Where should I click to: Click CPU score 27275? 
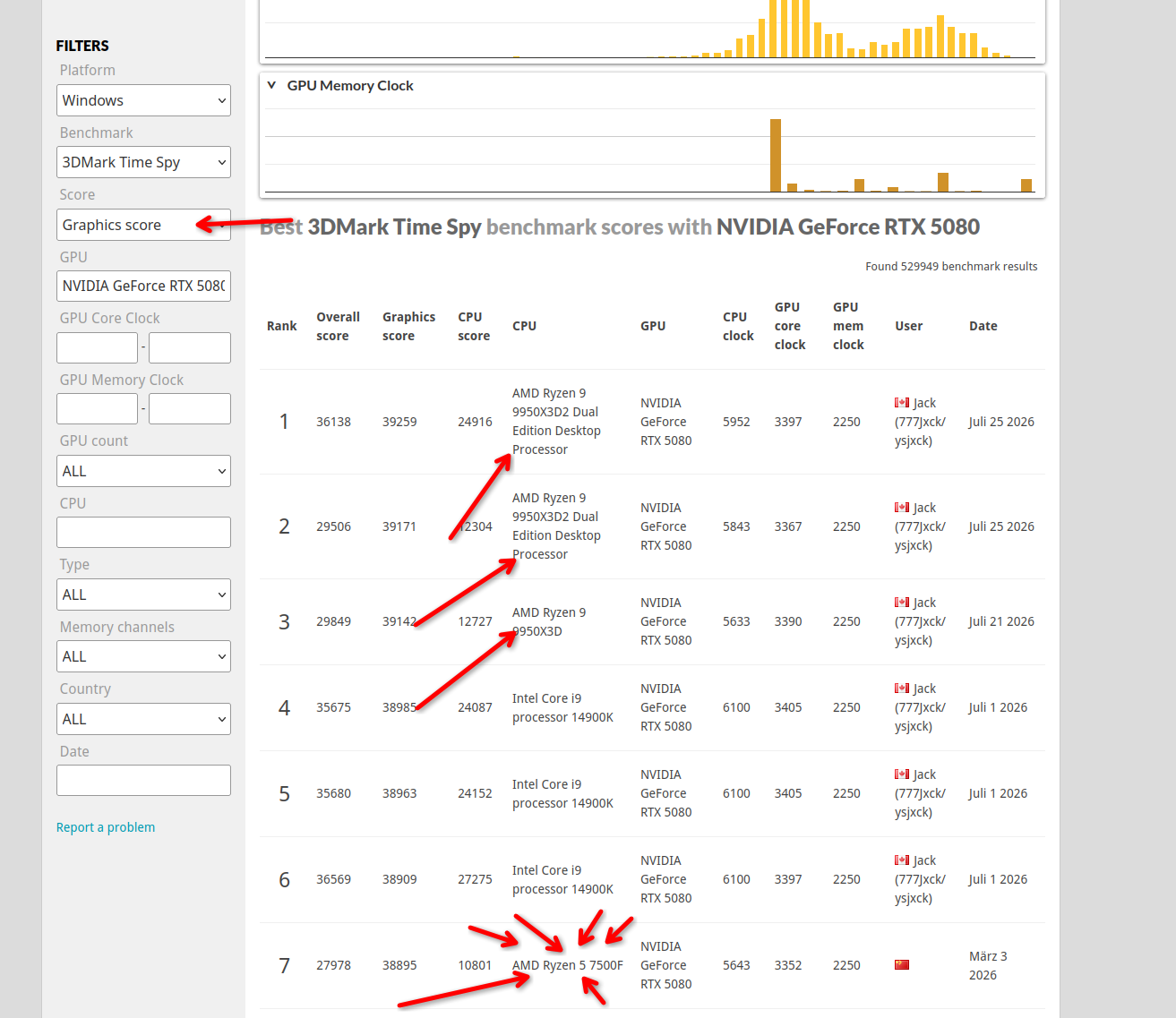475,879
